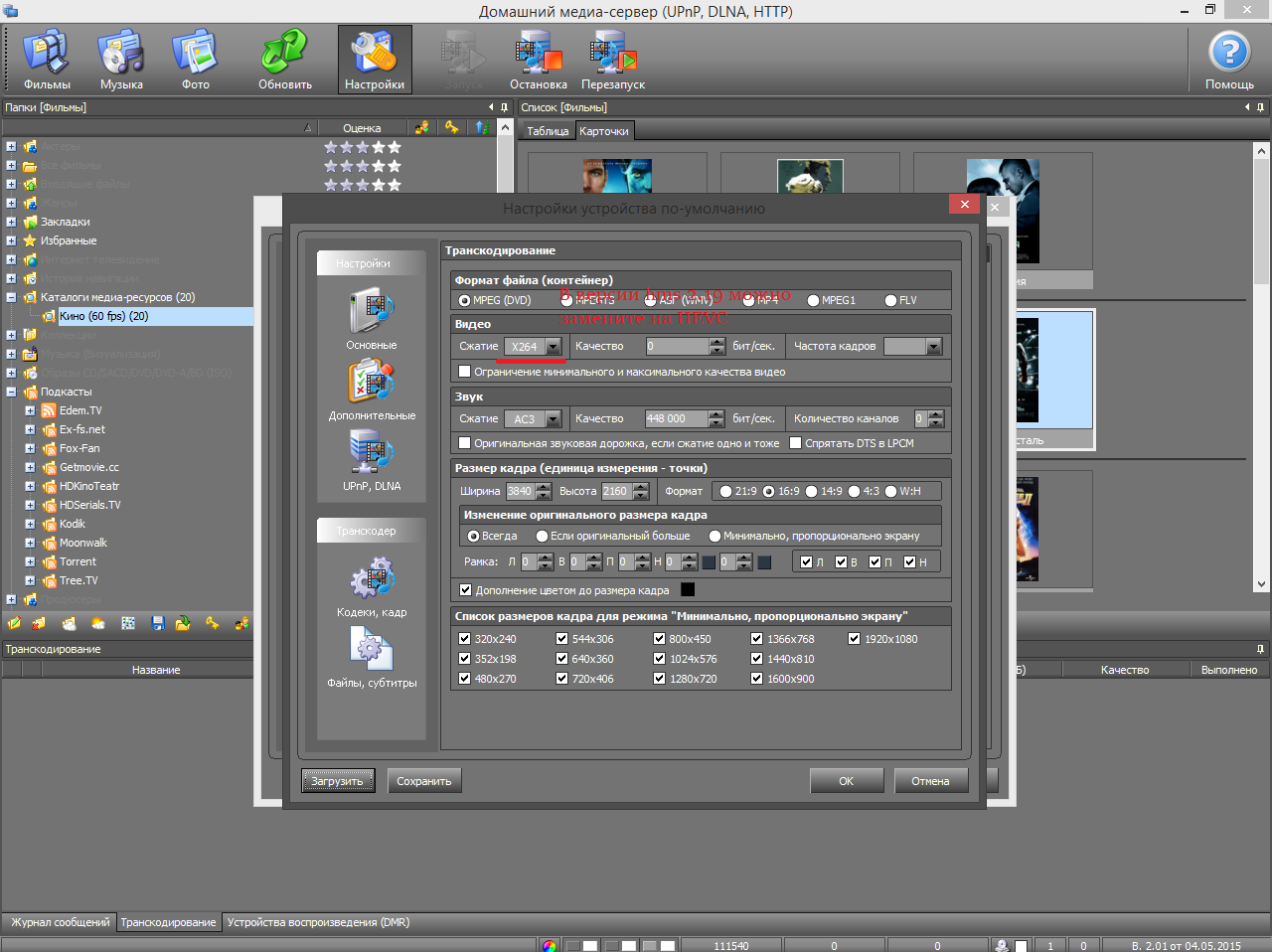Open the Журнал сообщений tab
Screen dimensions: 1272x952
click(60, 922)
